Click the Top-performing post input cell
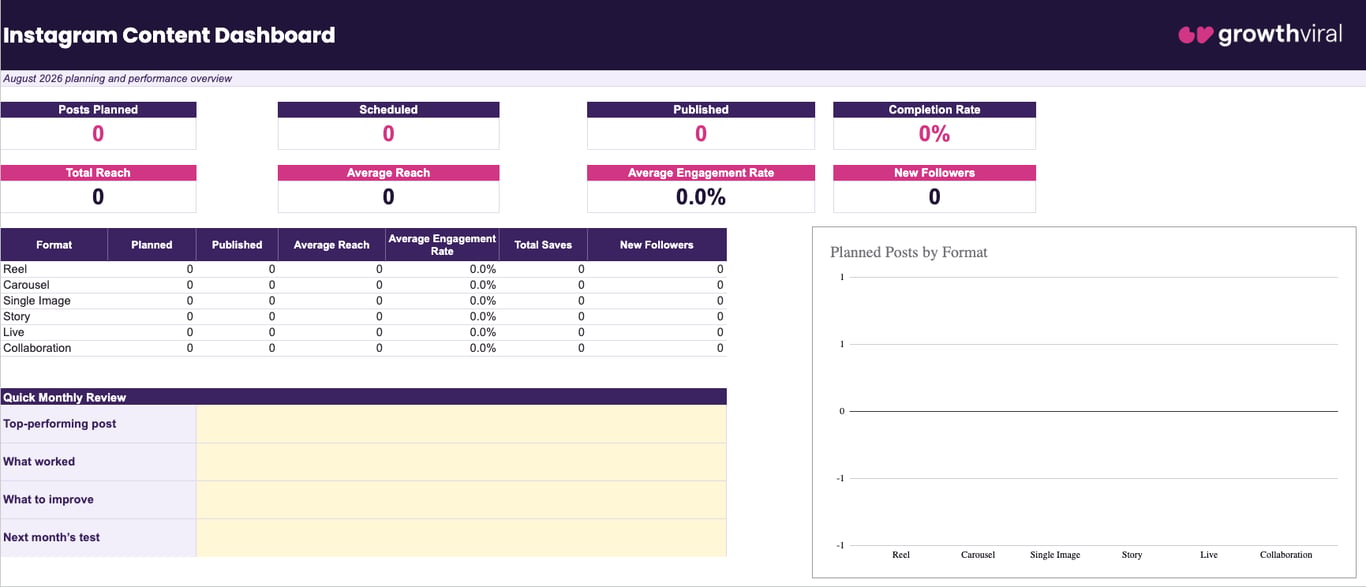Viewport: 1366px width, 587px height. [461, 424]
